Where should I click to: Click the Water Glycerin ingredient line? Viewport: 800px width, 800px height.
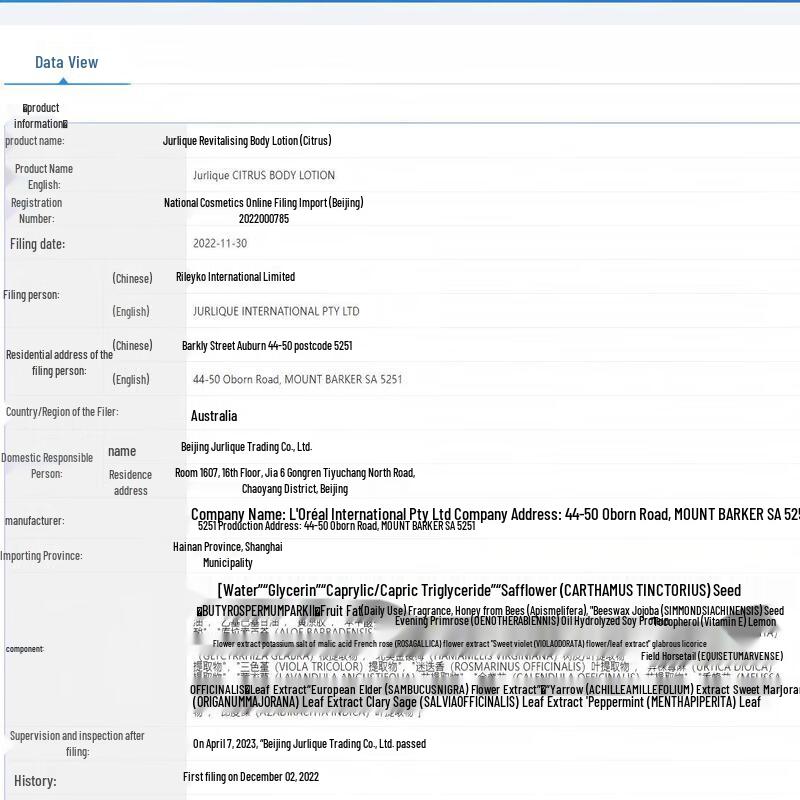479,590
